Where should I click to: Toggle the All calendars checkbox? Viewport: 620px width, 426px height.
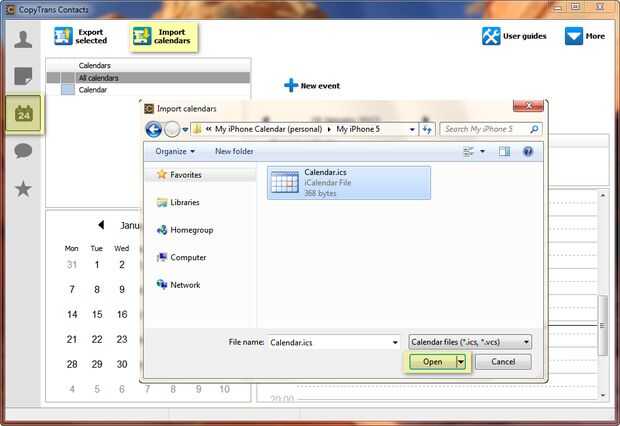tap(68, 78)
